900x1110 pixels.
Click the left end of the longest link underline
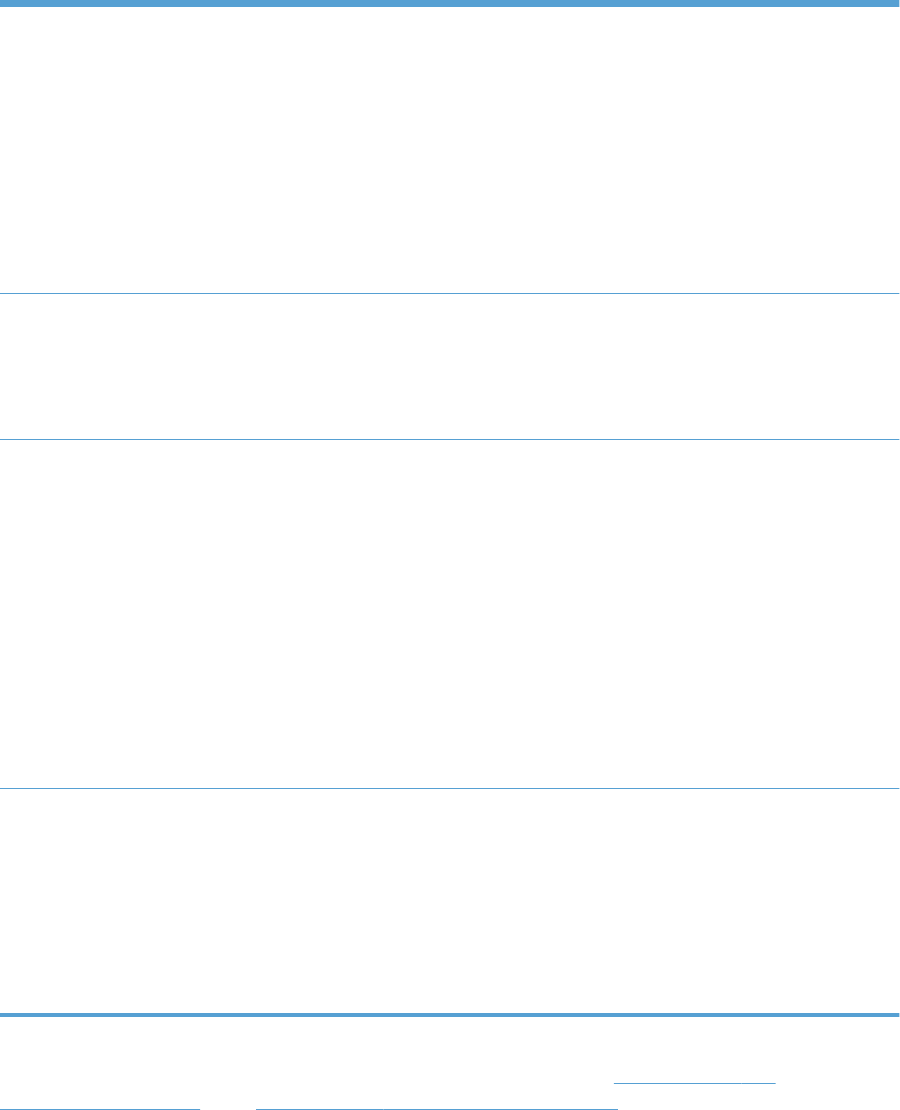point(258,1109)
